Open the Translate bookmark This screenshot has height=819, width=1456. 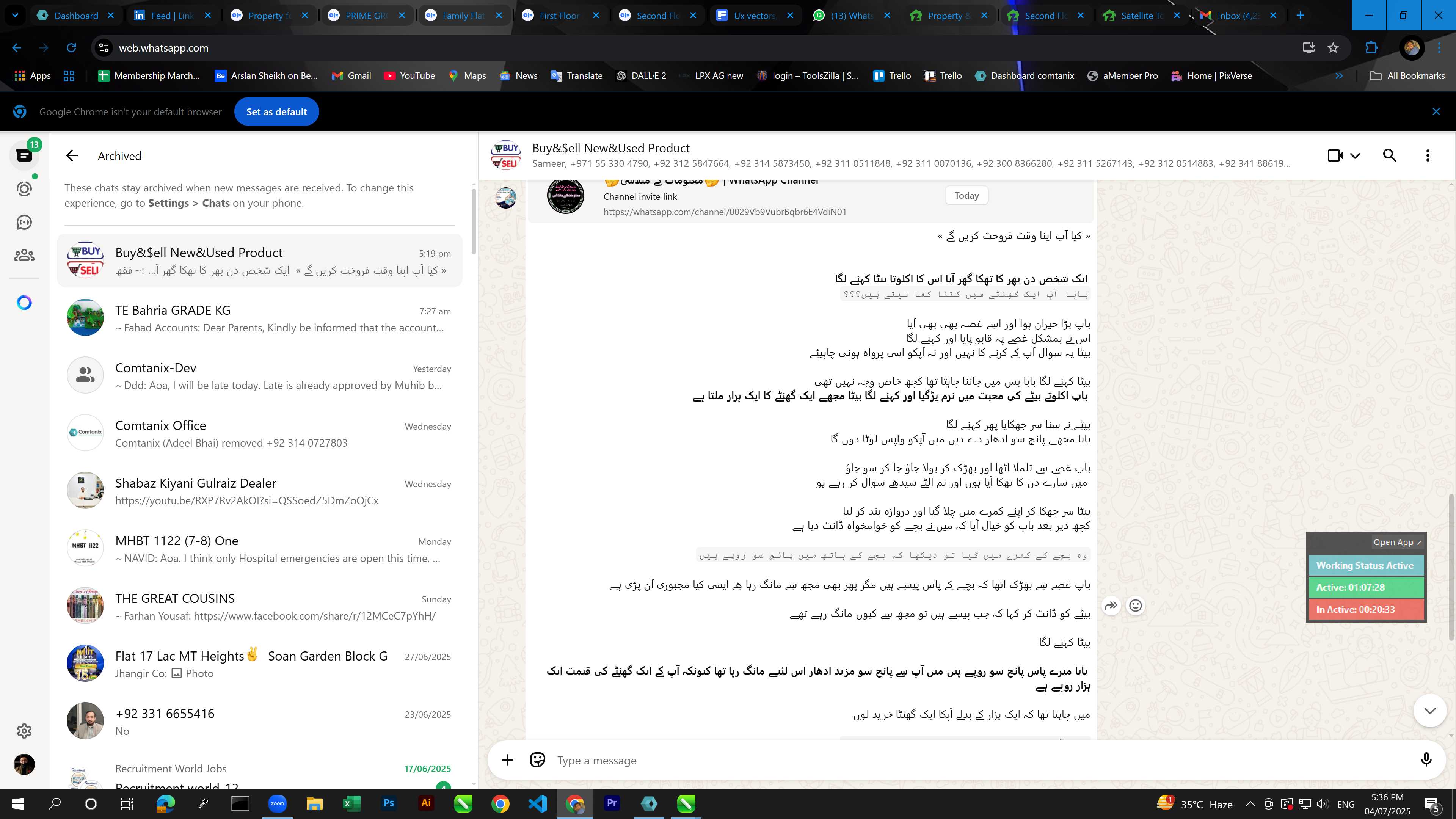coord(576,76)
